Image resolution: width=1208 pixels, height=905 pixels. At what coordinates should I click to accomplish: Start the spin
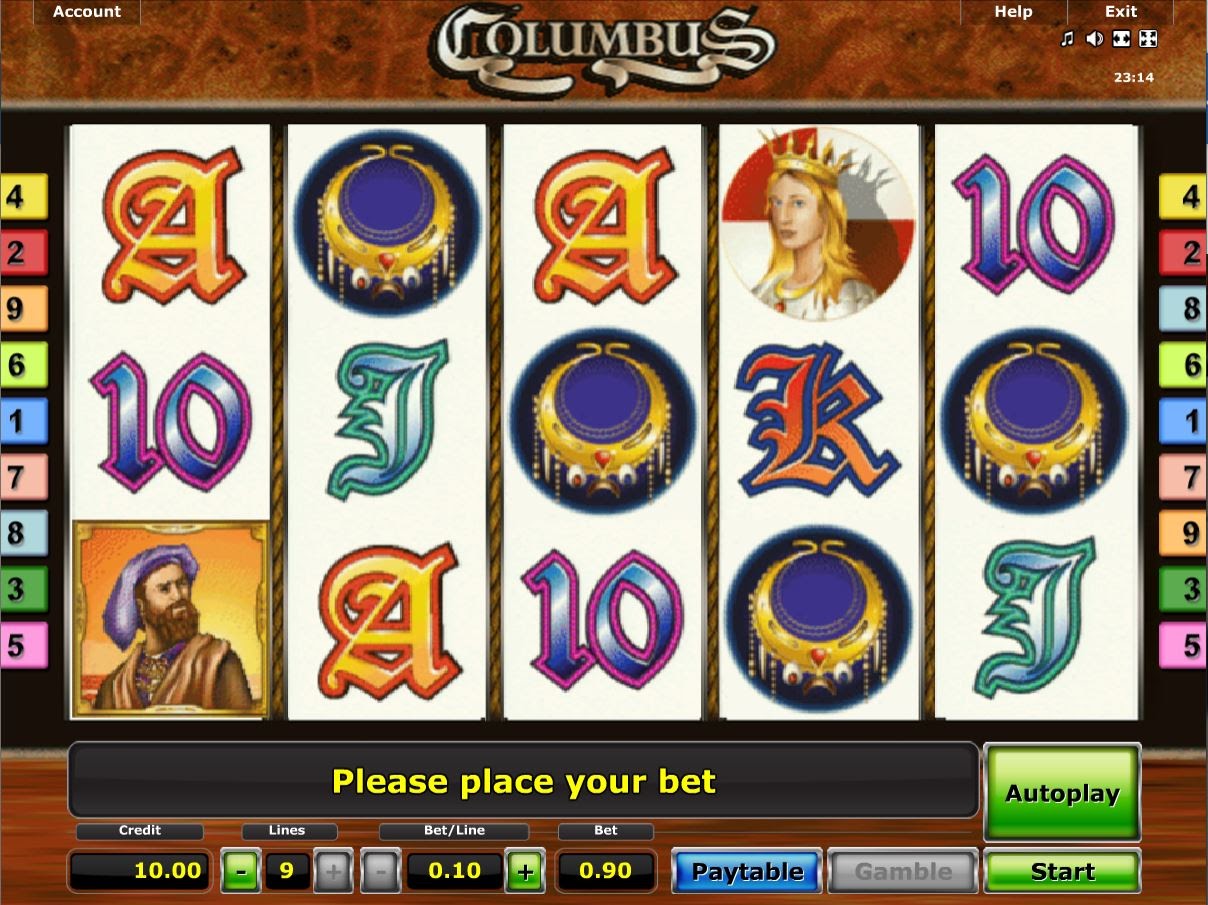coord(1062,871)
